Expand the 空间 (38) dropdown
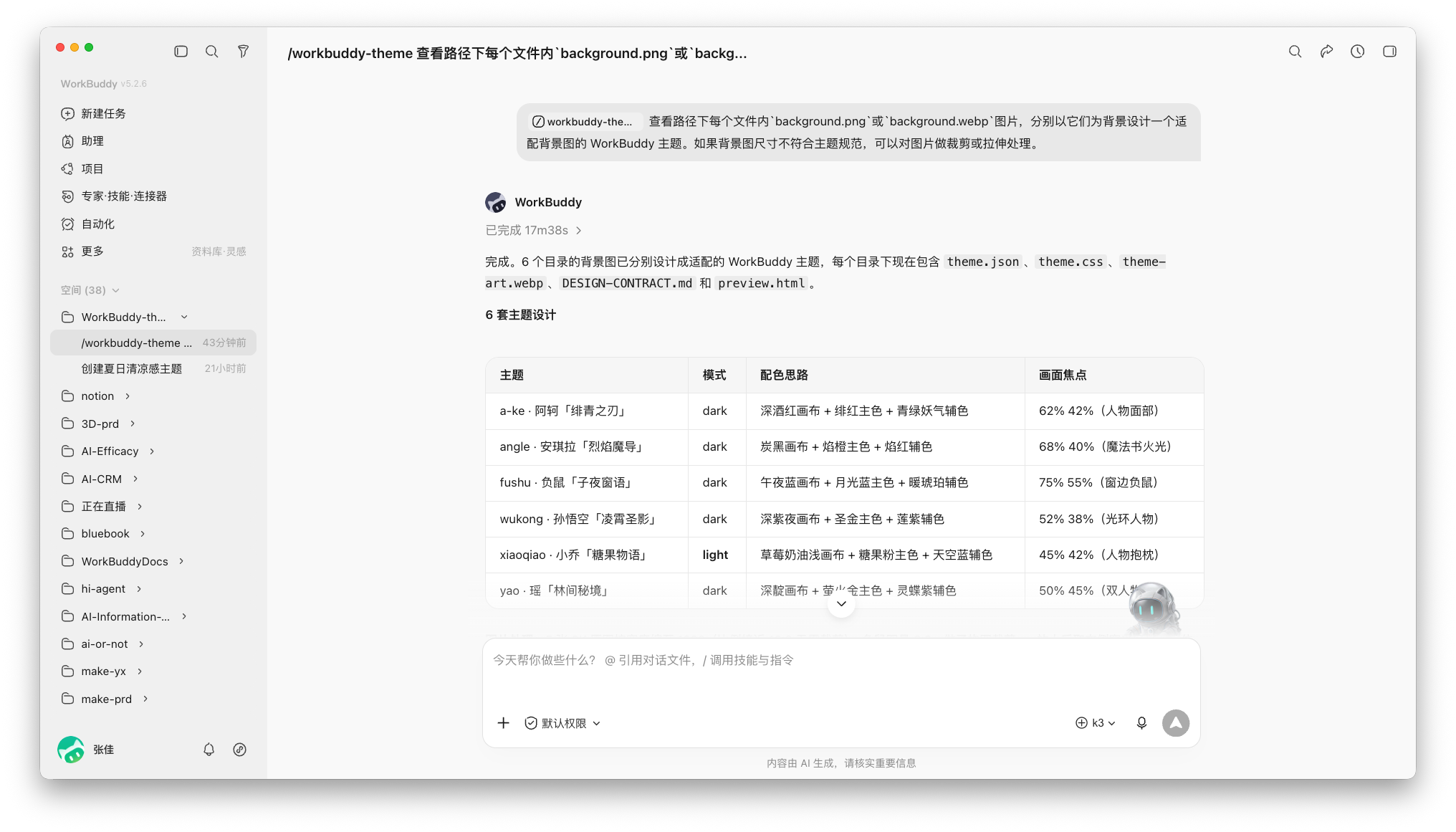 [x=90, y=290]
